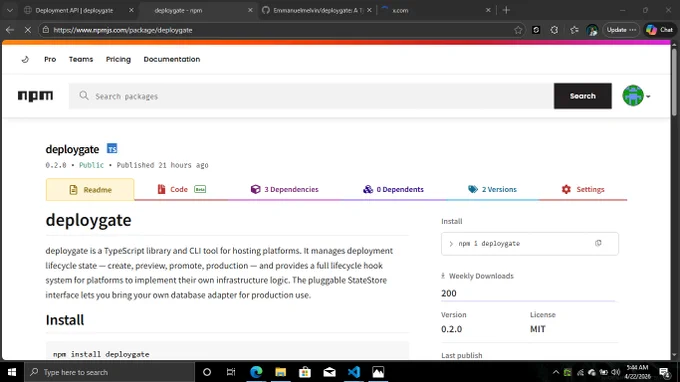Click the black Search button
This screenshot has width=680, height=382.
coord(582,96)
